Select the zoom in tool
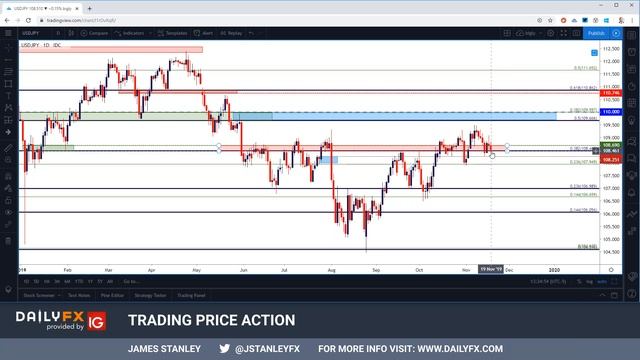 pos(8,160)
